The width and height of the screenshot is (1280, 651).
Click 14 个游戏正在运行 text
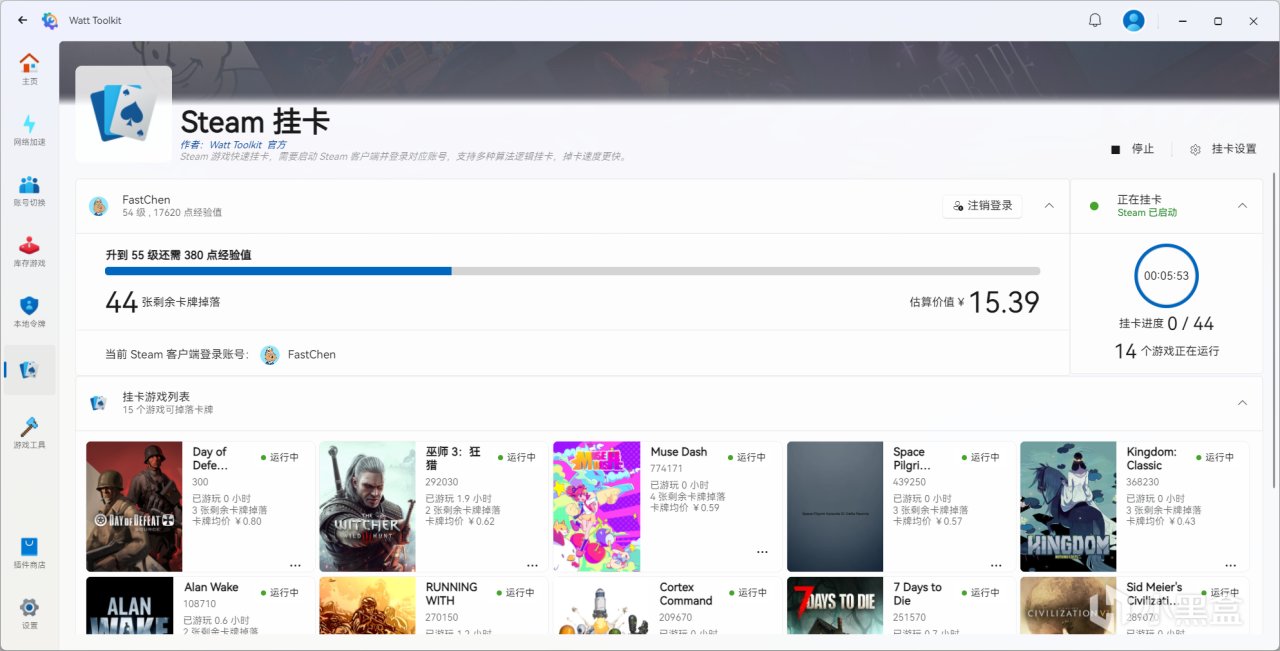pyautogui.click(x=1166, y=351)
